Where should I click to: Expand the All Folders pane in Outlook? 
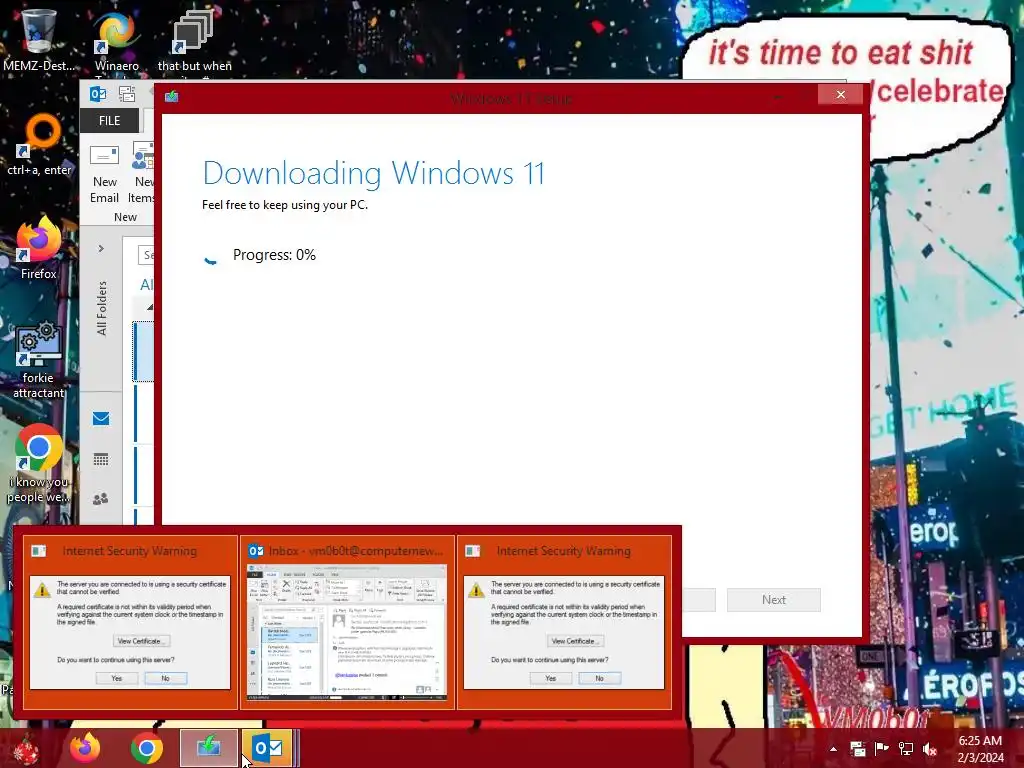[101, 248]
